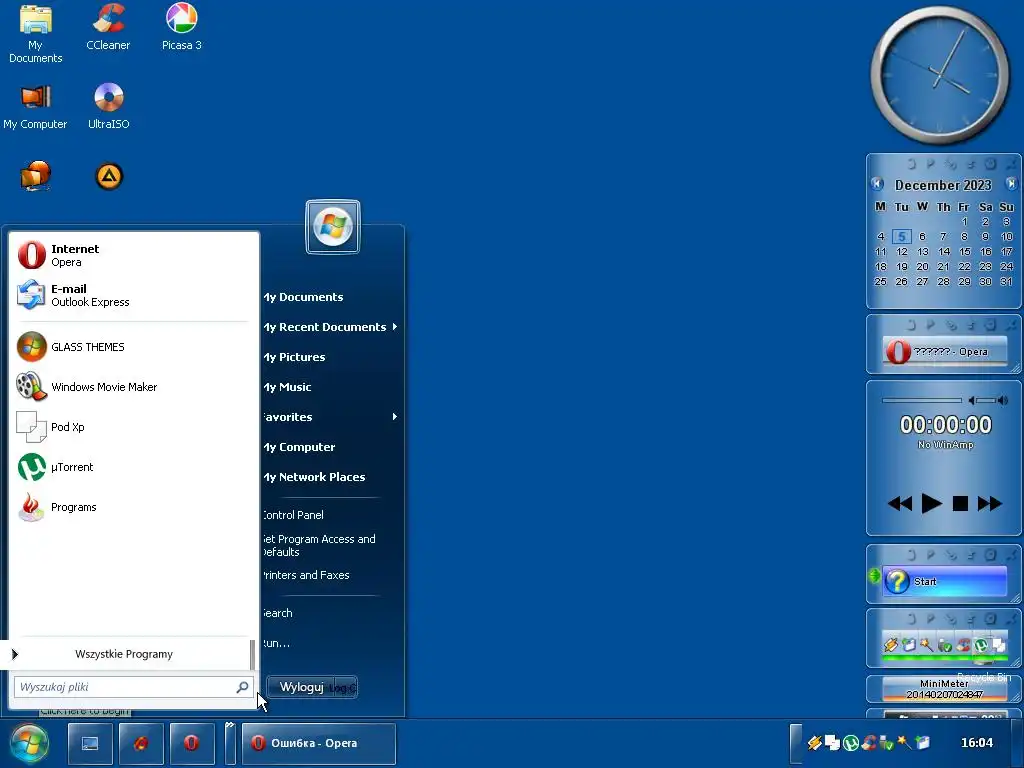1024x768 pixels.
Task: Open Opera Internet in Start menu
Action: pyautogui.click(x=134, y=255)
